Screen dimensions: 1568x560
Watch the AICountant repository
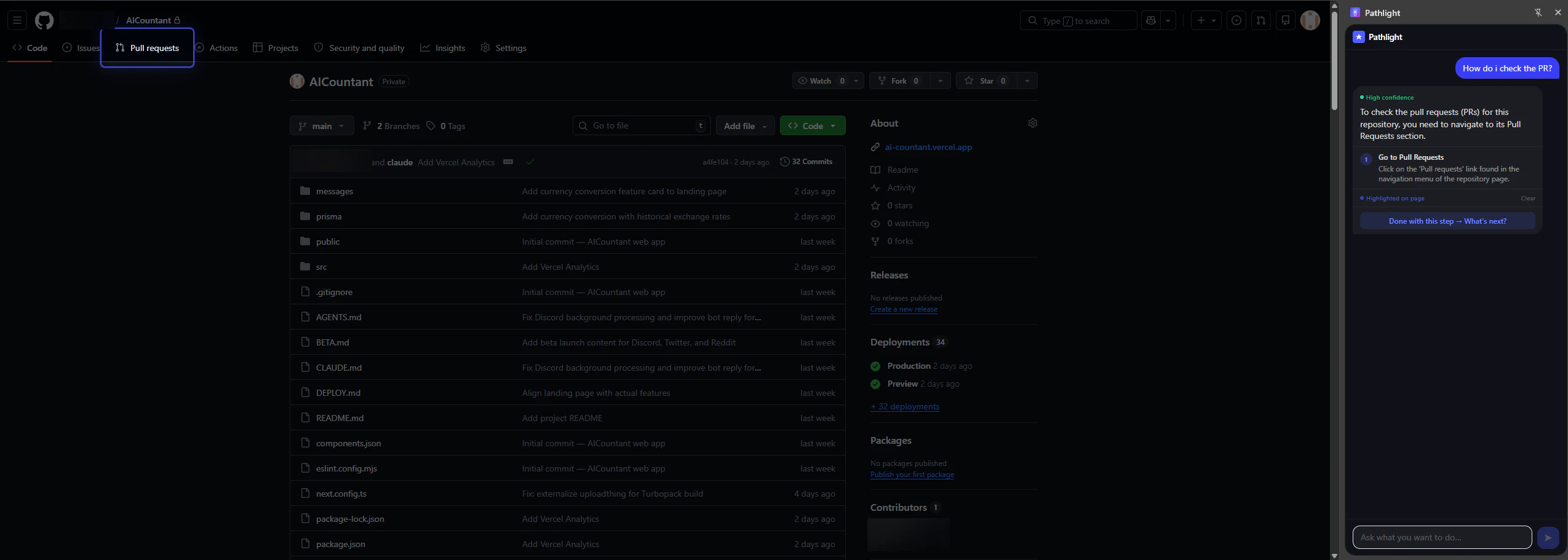click(x=821, y=81)
